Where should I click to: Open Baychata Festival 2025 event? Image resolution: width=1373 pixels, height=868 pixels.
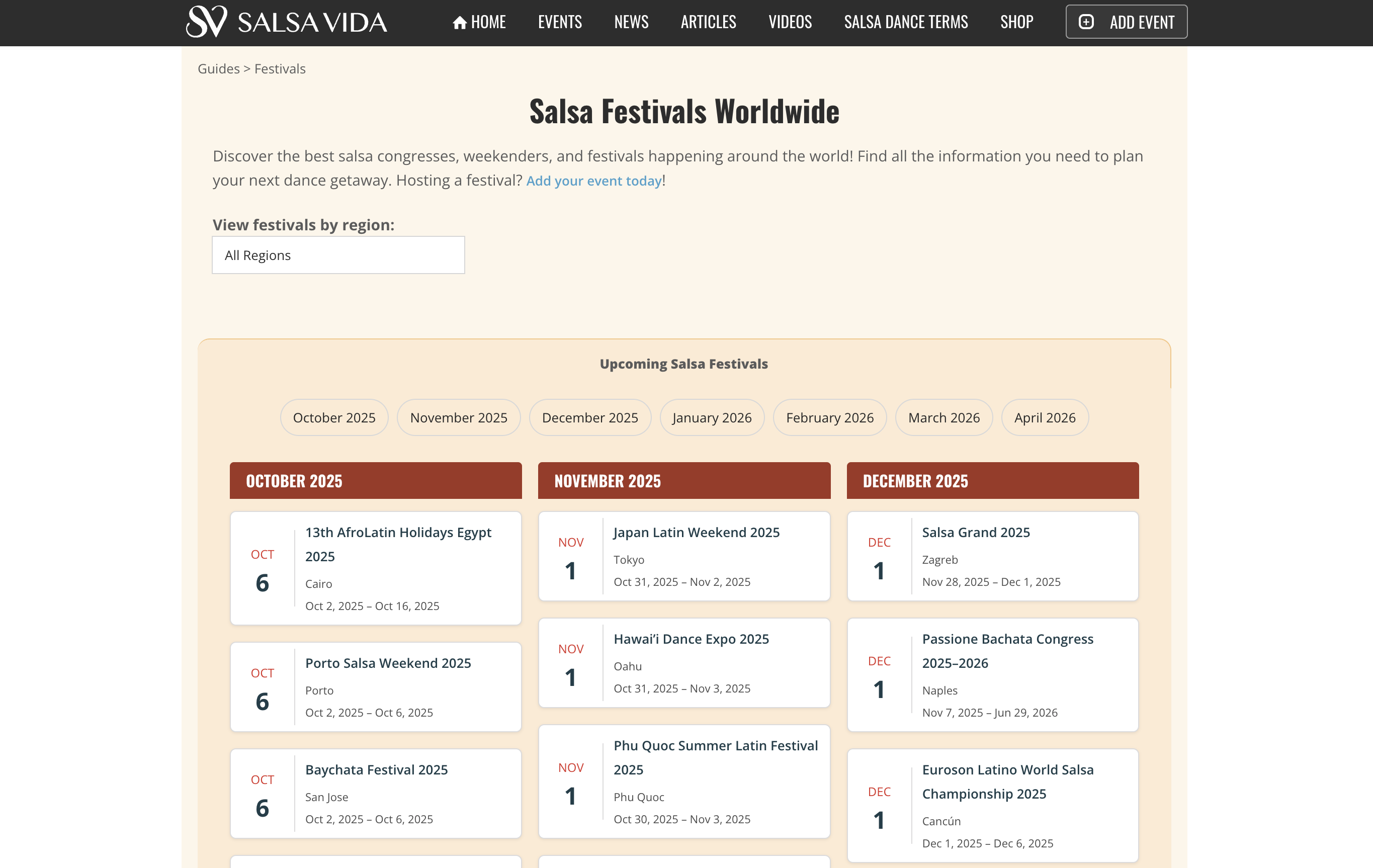376,769
